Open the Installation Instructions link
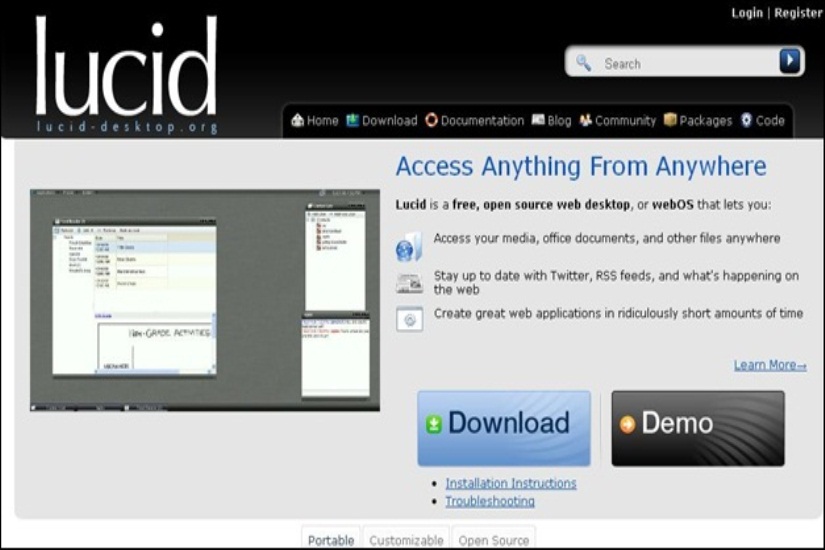Viewport: 825px width, 550px height. [511, 483]
